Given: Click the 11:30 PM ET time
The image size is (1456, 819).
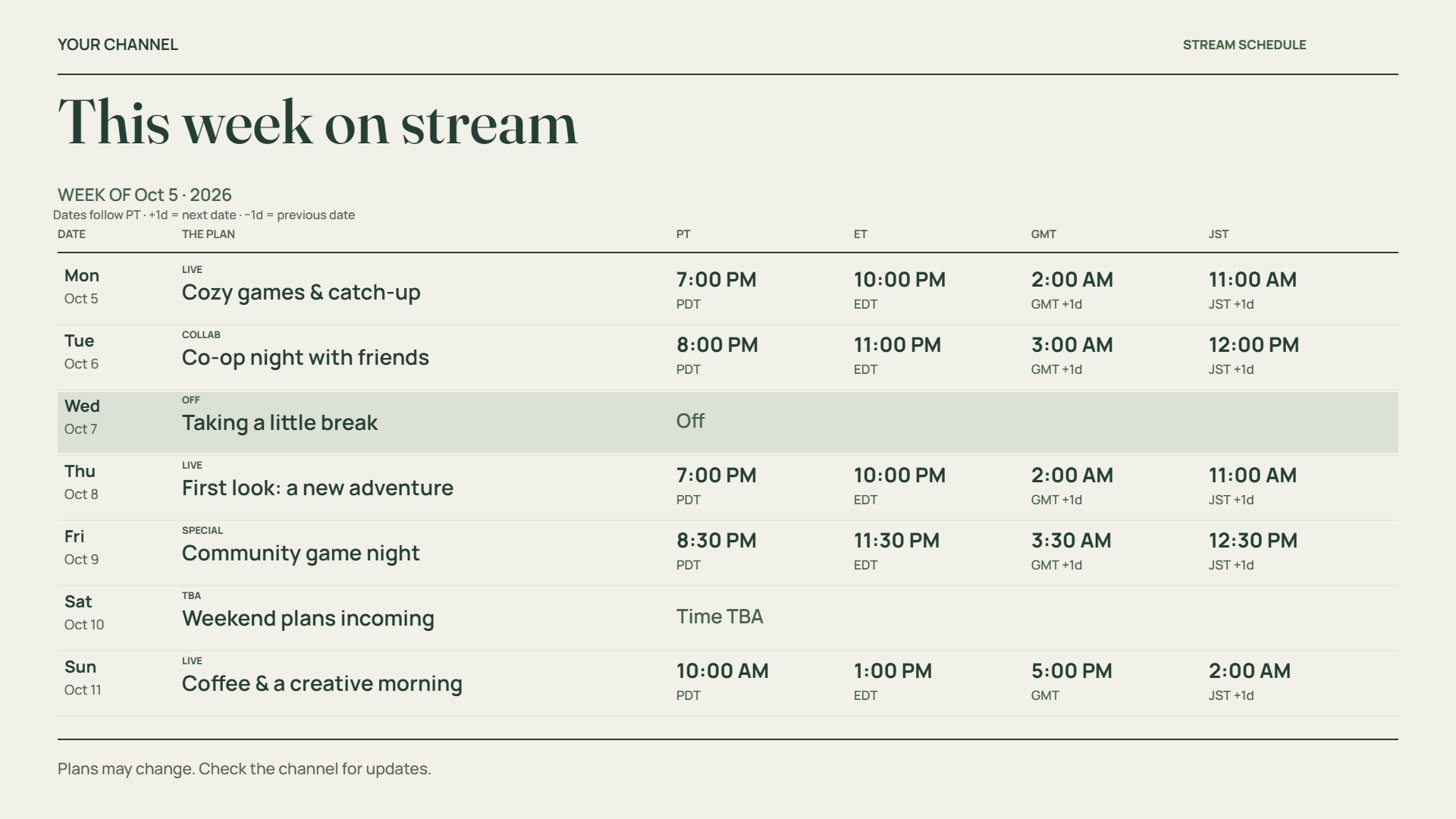Looking at the screenshot, I should 897,540.
